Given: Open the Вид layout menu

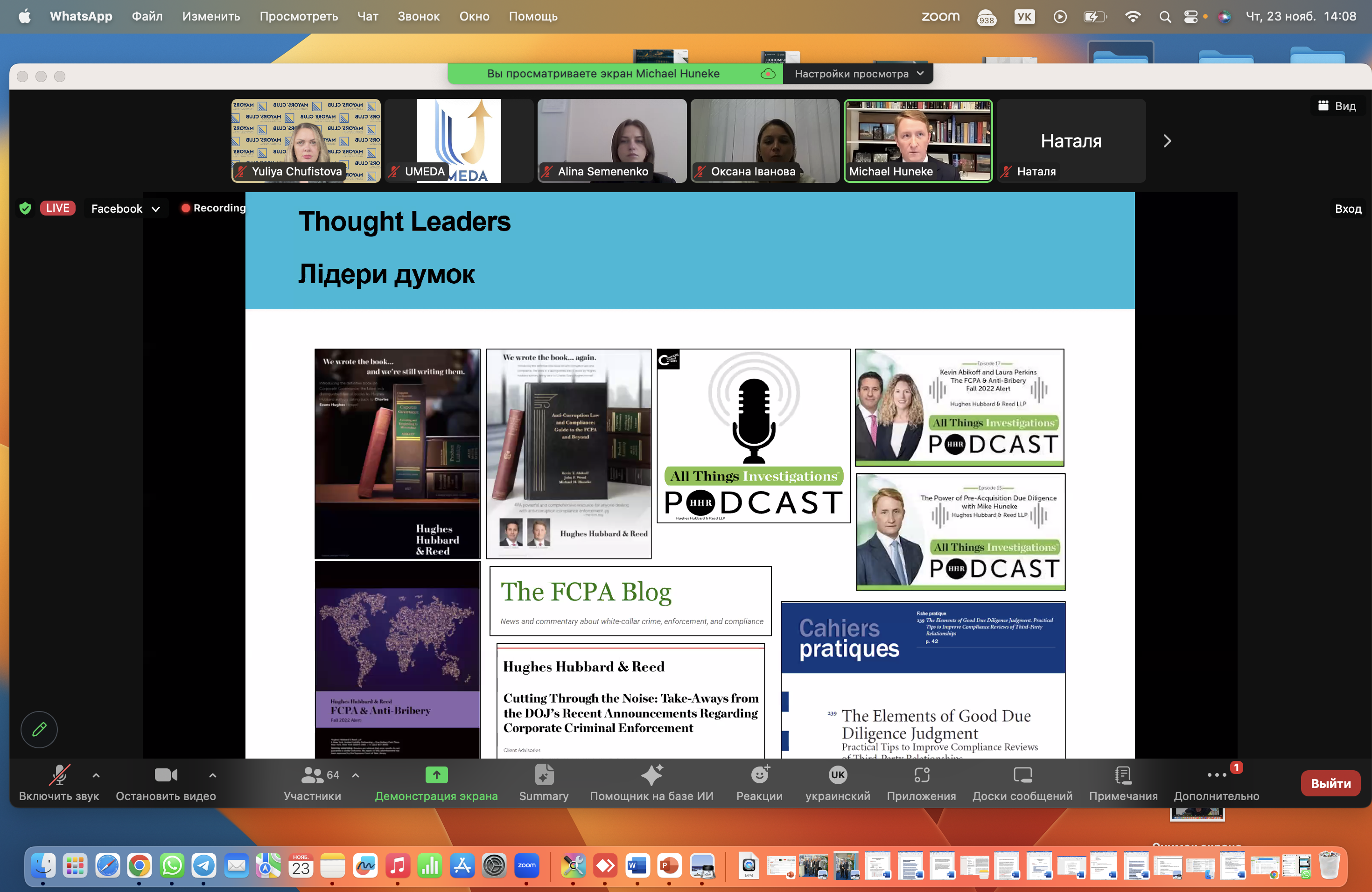Looking at the screenshot, I should [1337, 105].
